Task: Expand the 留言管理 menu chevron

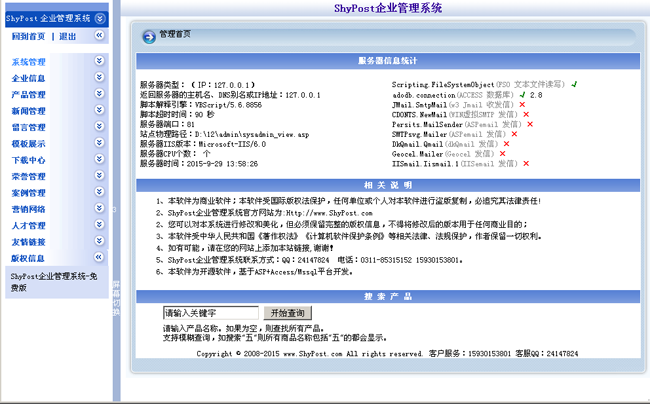Action: (99, 126)
